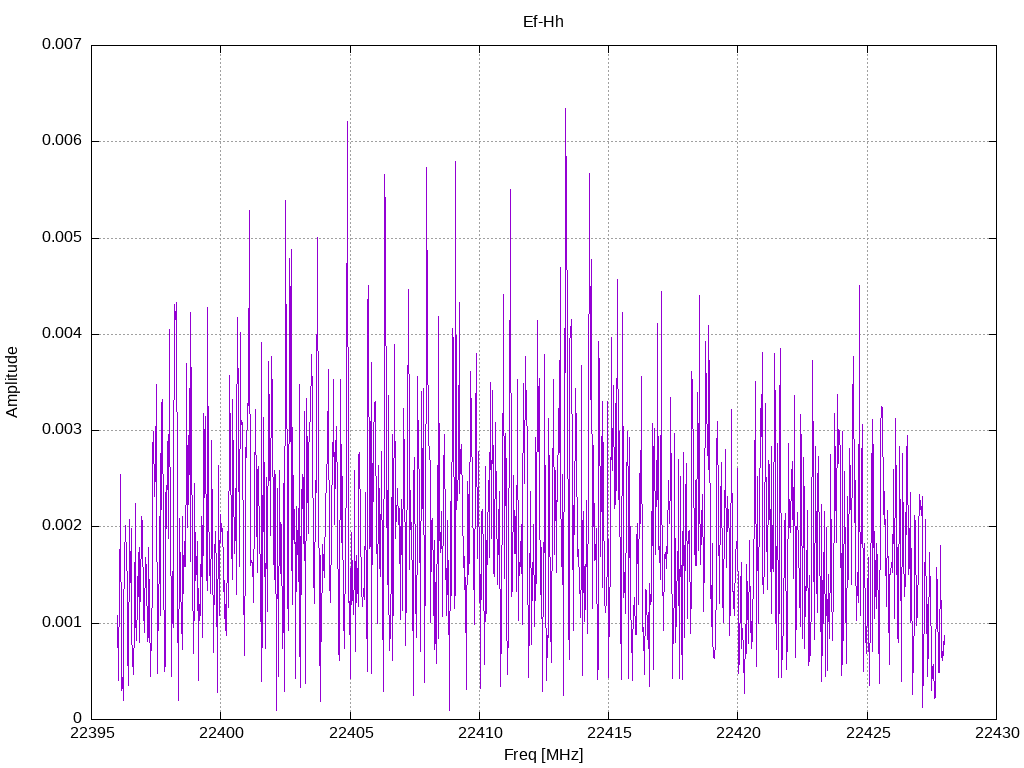Viewport: 1024px width, 768px height.
Task: Click the 0.004 y-axis tick label
Action: 62,333
